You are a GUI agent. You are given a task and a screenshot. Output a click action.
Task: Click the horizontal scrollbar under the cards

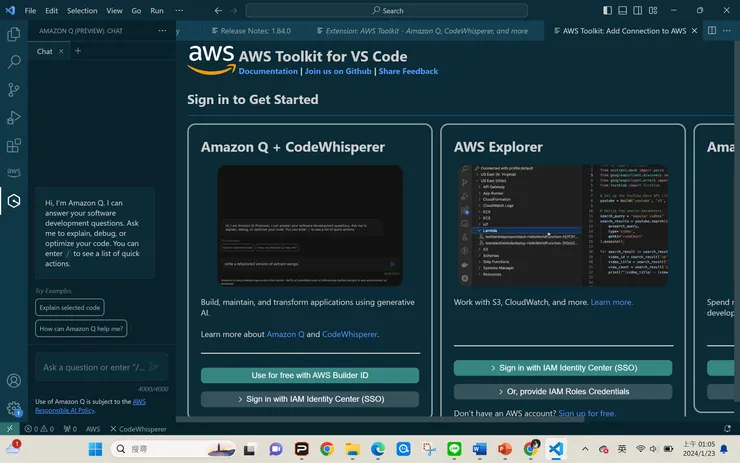pyautogui.click(x=380, y=419)
